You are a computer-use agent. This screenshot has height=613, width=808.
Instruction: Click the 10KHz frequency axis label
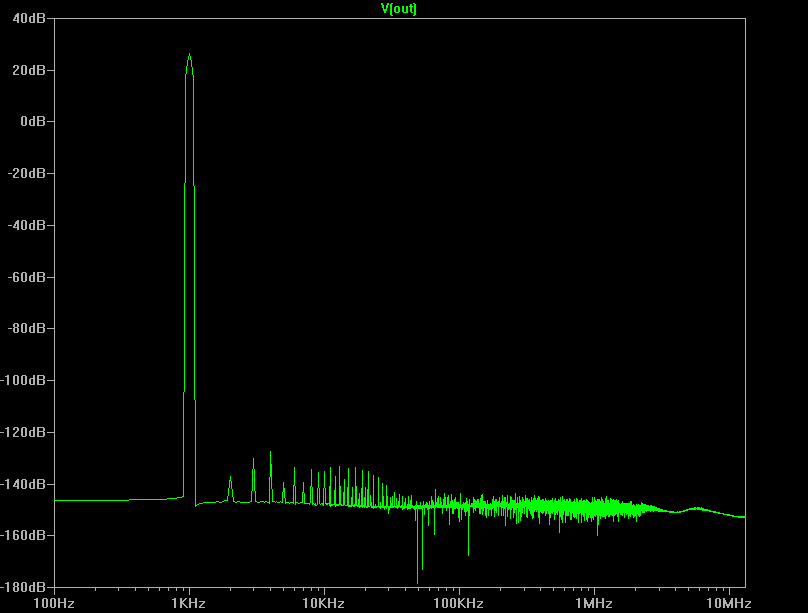(x=324, y=603)
